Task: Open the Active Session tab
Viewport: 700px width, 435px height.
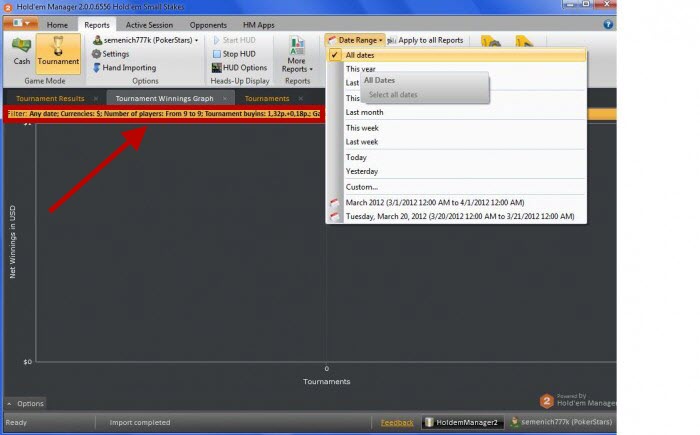Action: (x=149, y=25)
